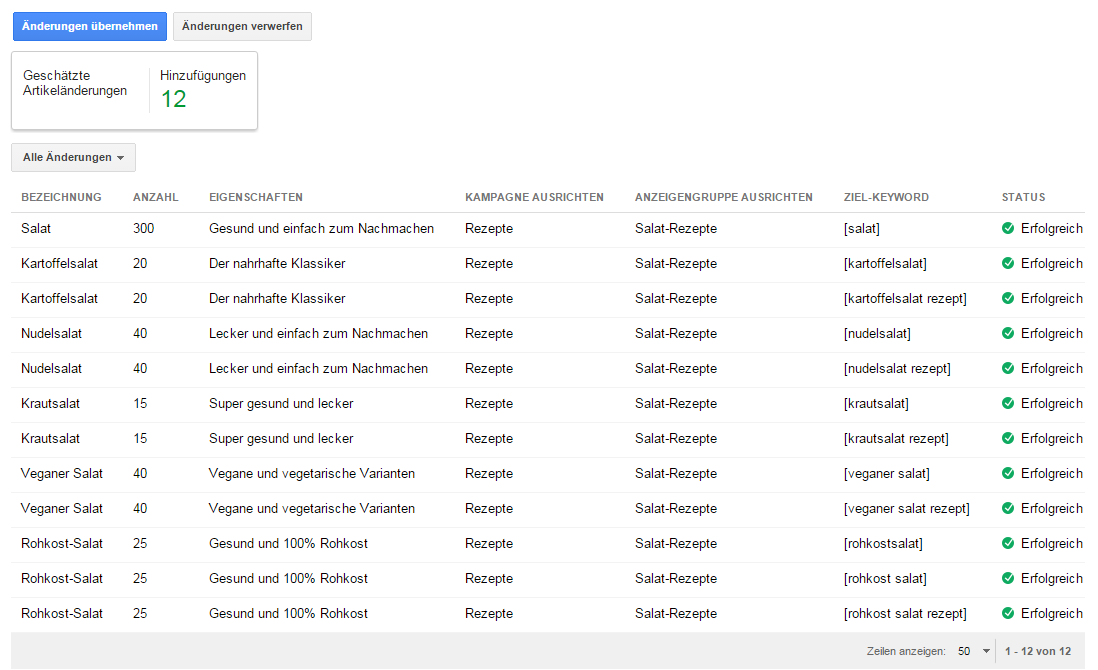
Task: Click green status icon for [krautsalat rezept]
Action: [1008, 439]
